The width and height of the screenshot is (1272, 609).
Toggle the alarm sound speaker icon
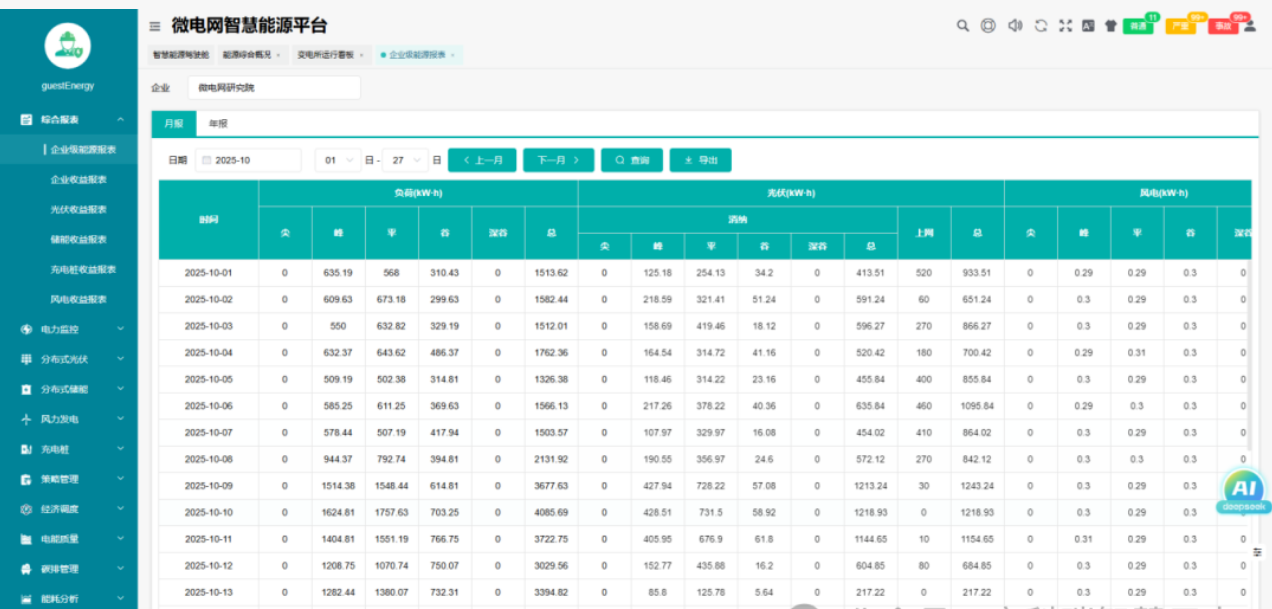[x=1015, y=26]
